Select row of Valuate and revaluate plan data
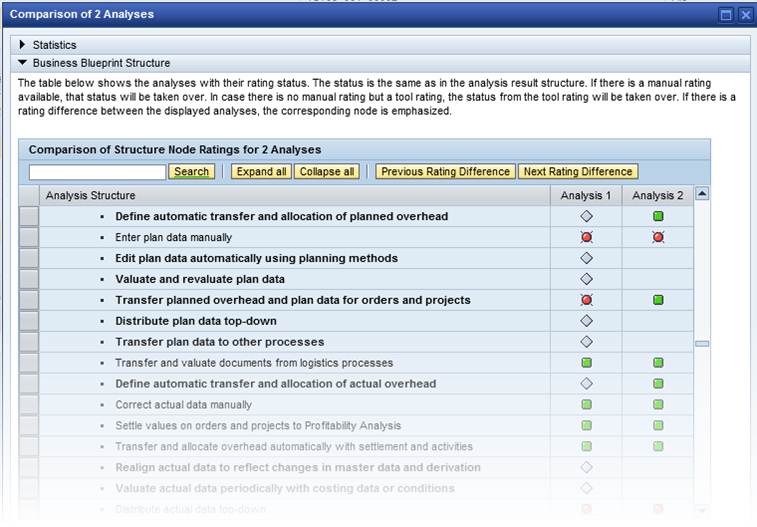The height and width of the screenshot is (527, 757). (x=29, y=279)
